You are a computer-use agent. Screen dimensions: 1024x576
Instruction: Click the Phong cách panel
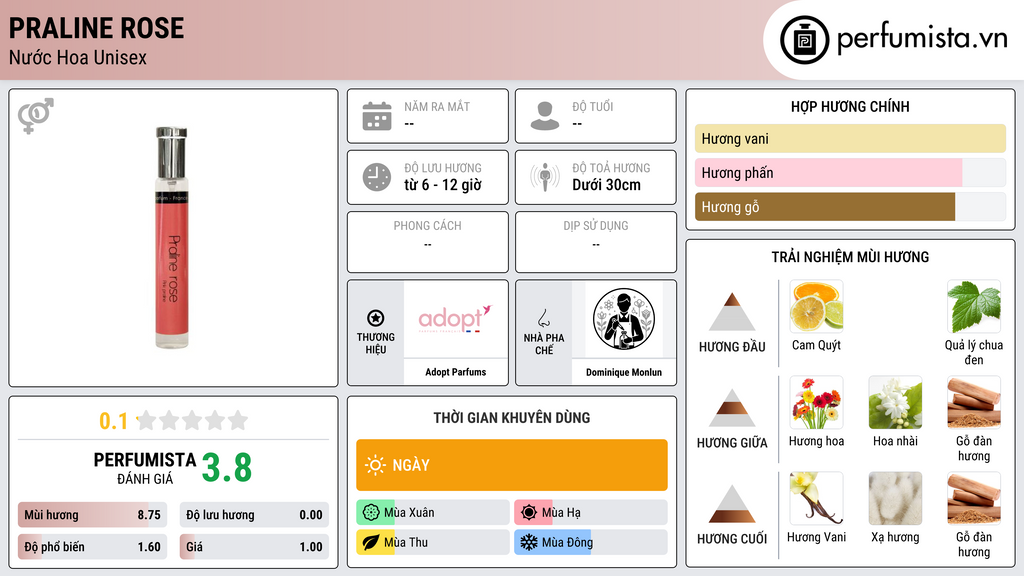428,242
